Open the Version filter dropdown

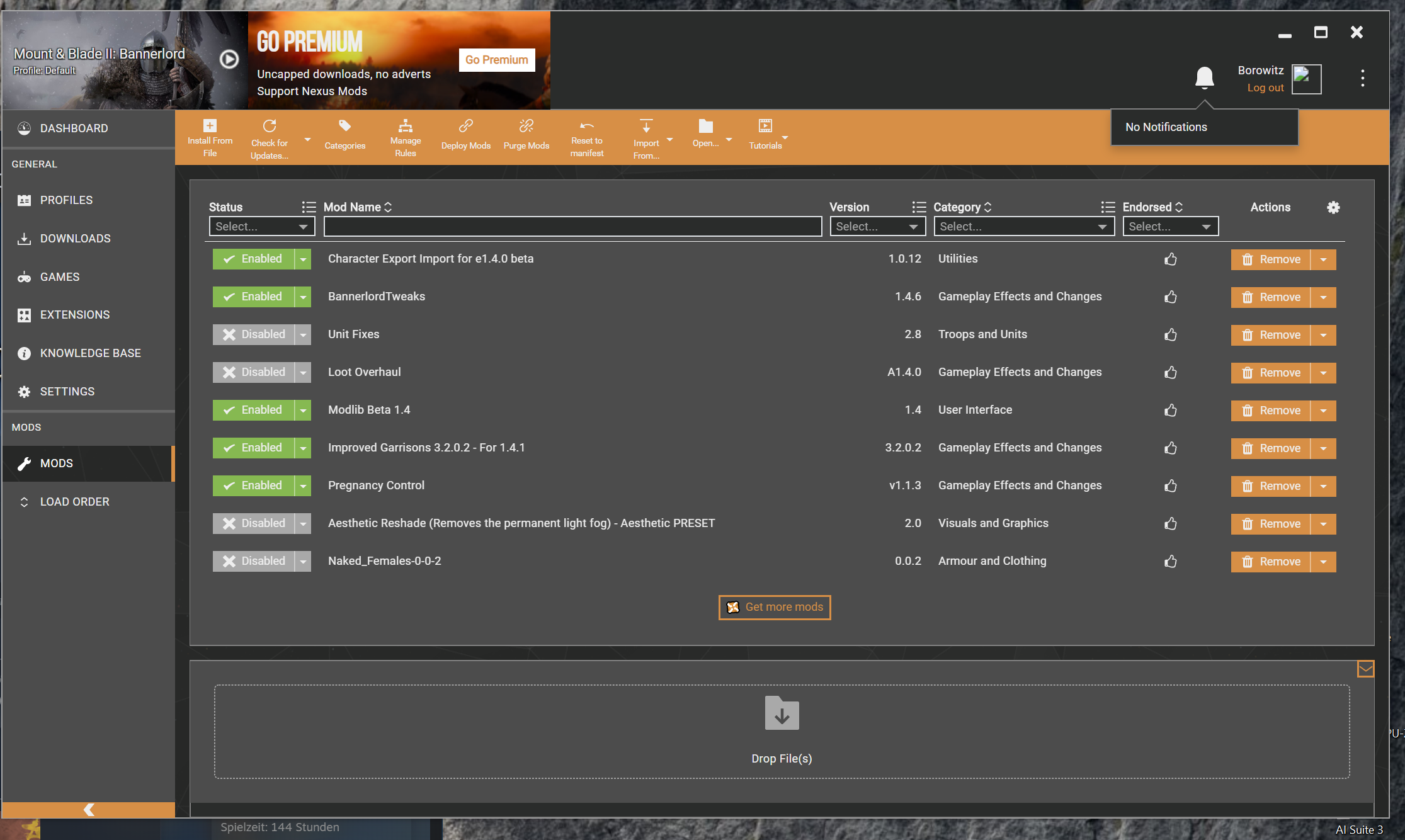click(x=878, y=227)
